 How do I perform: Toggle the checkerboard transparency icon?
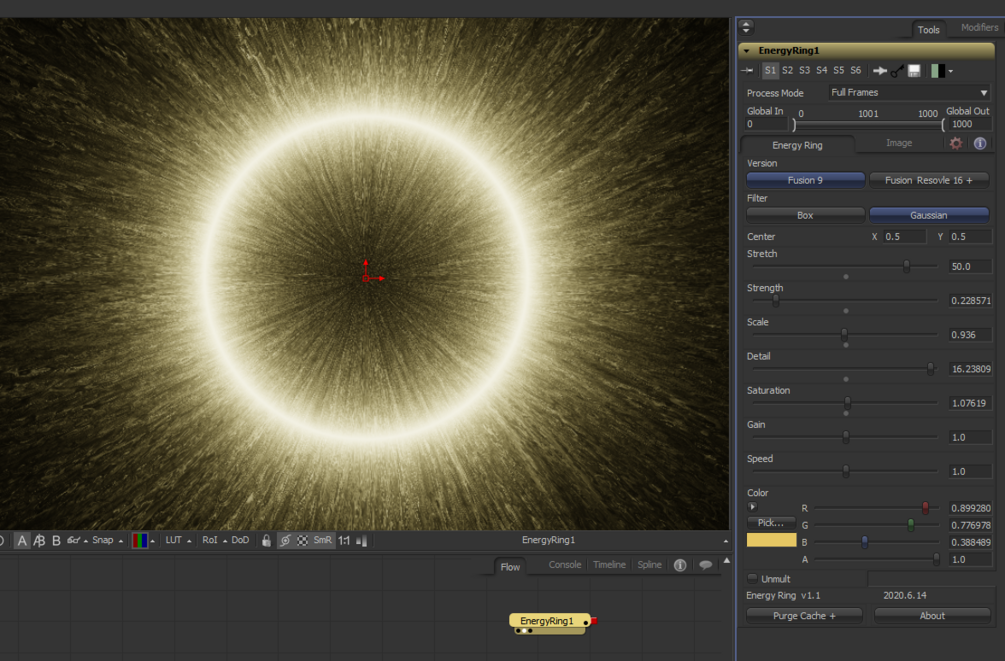click(302, 540)
